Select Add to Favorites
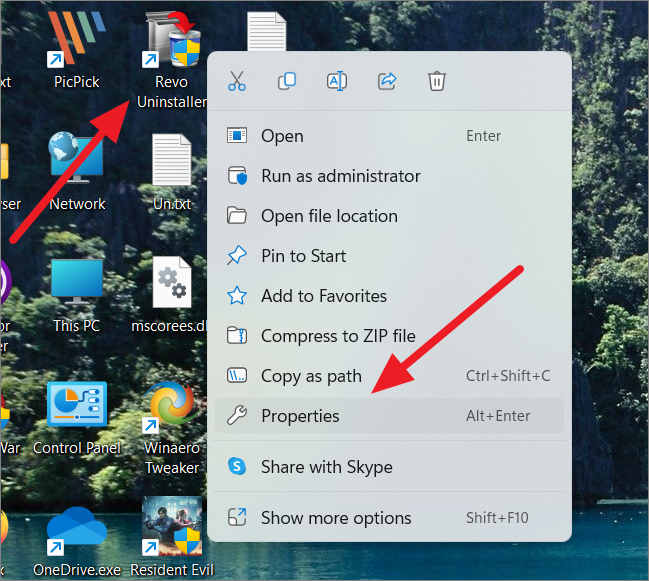The height and width of the screenshot is (581, 649). coord(389,296)
